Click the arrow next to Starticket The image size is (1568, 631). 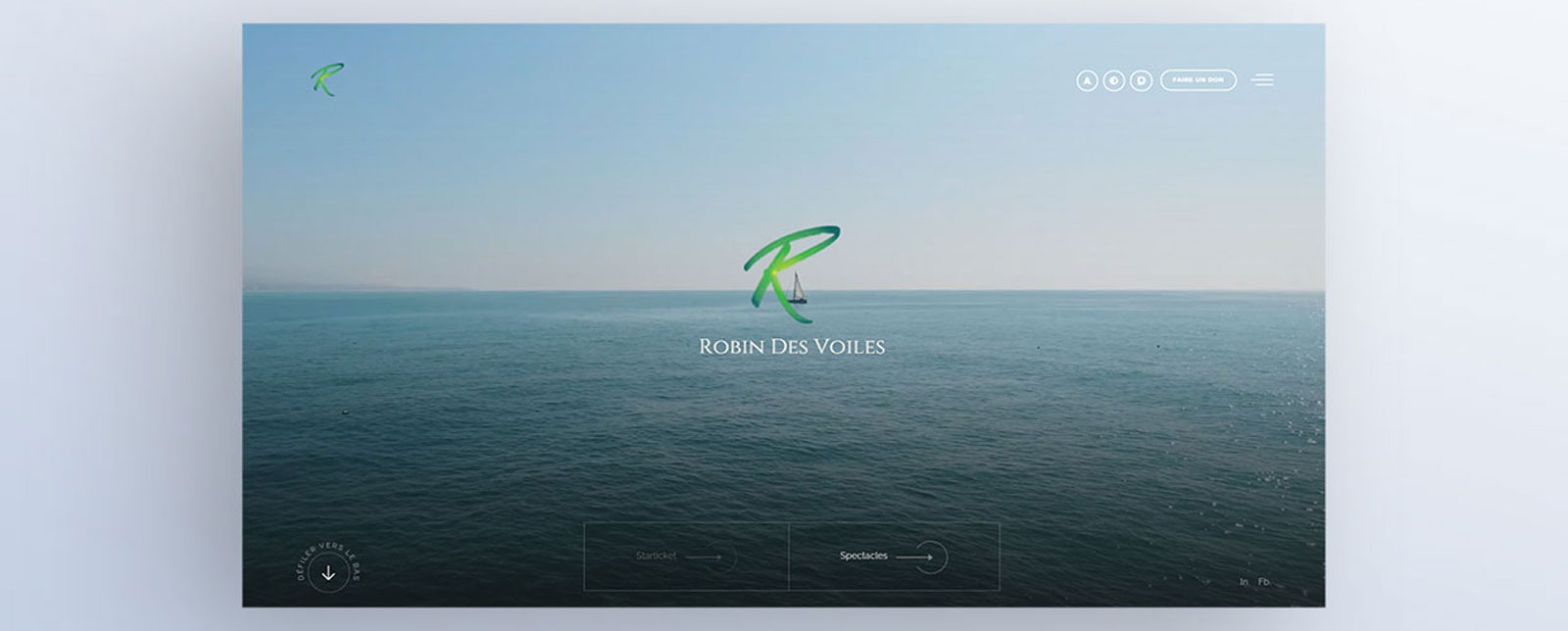coord(705,557)
